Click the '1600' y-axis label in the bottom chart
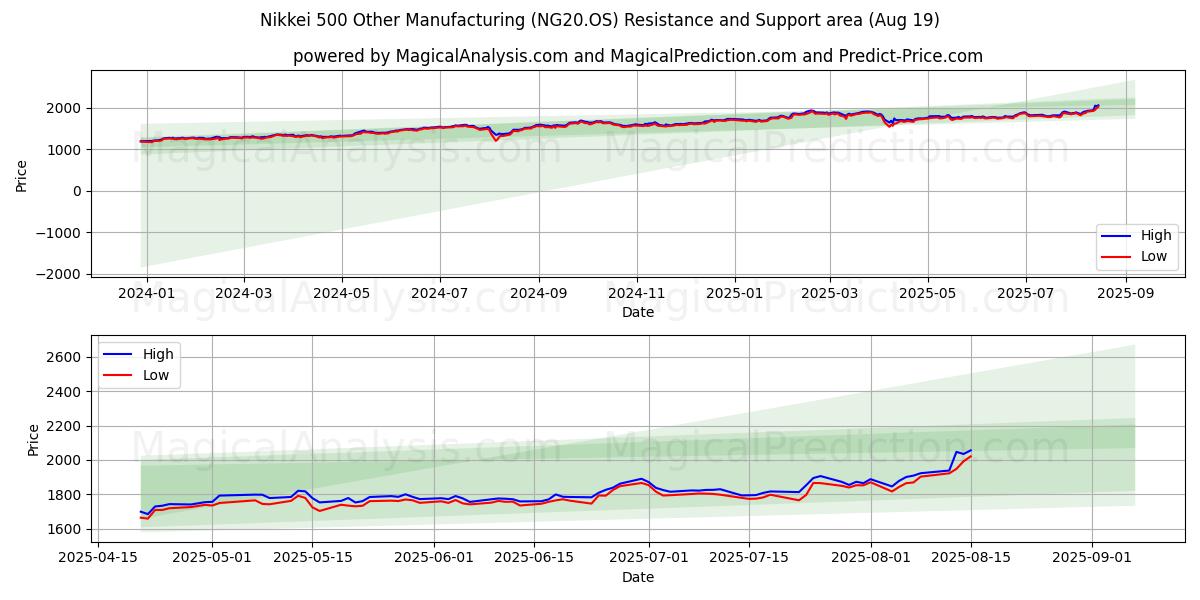1200x600 pixels. pos(67,529)
